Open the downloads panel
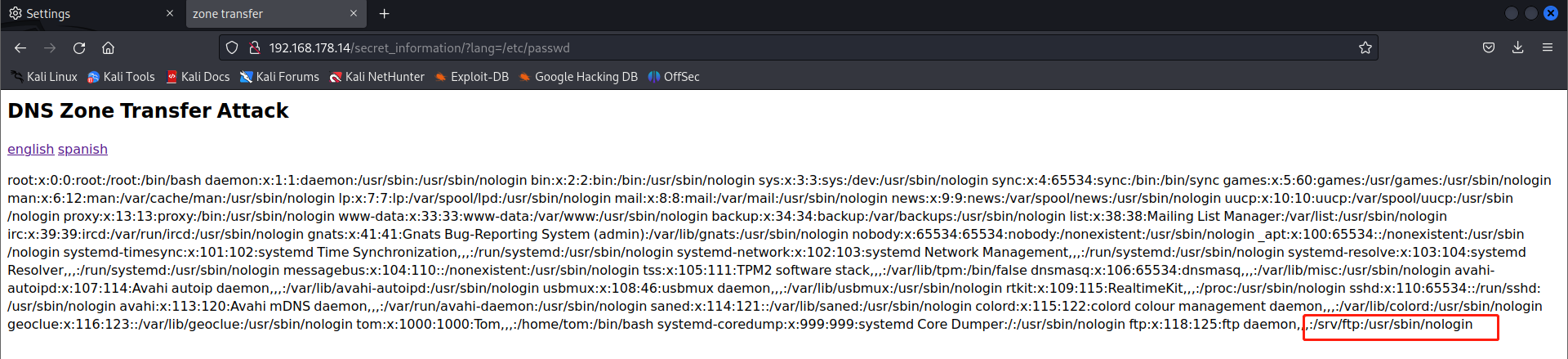The height and width of the screenshot is (359, 1568). pos(1517,47)
